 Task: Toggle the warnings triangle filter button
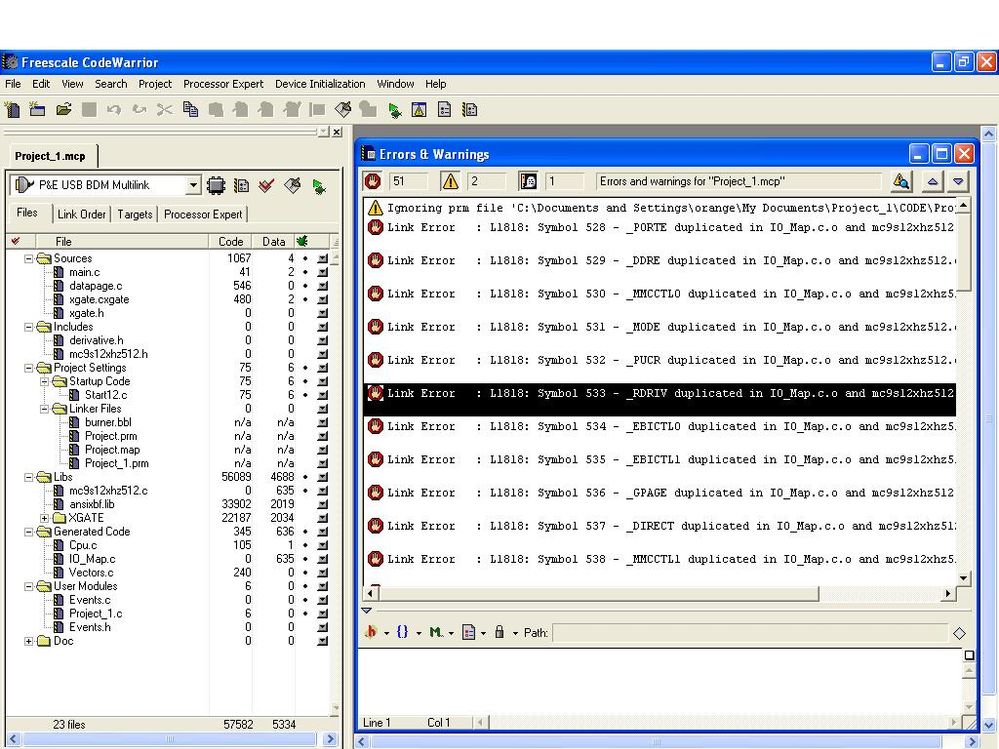coord(450,182)
